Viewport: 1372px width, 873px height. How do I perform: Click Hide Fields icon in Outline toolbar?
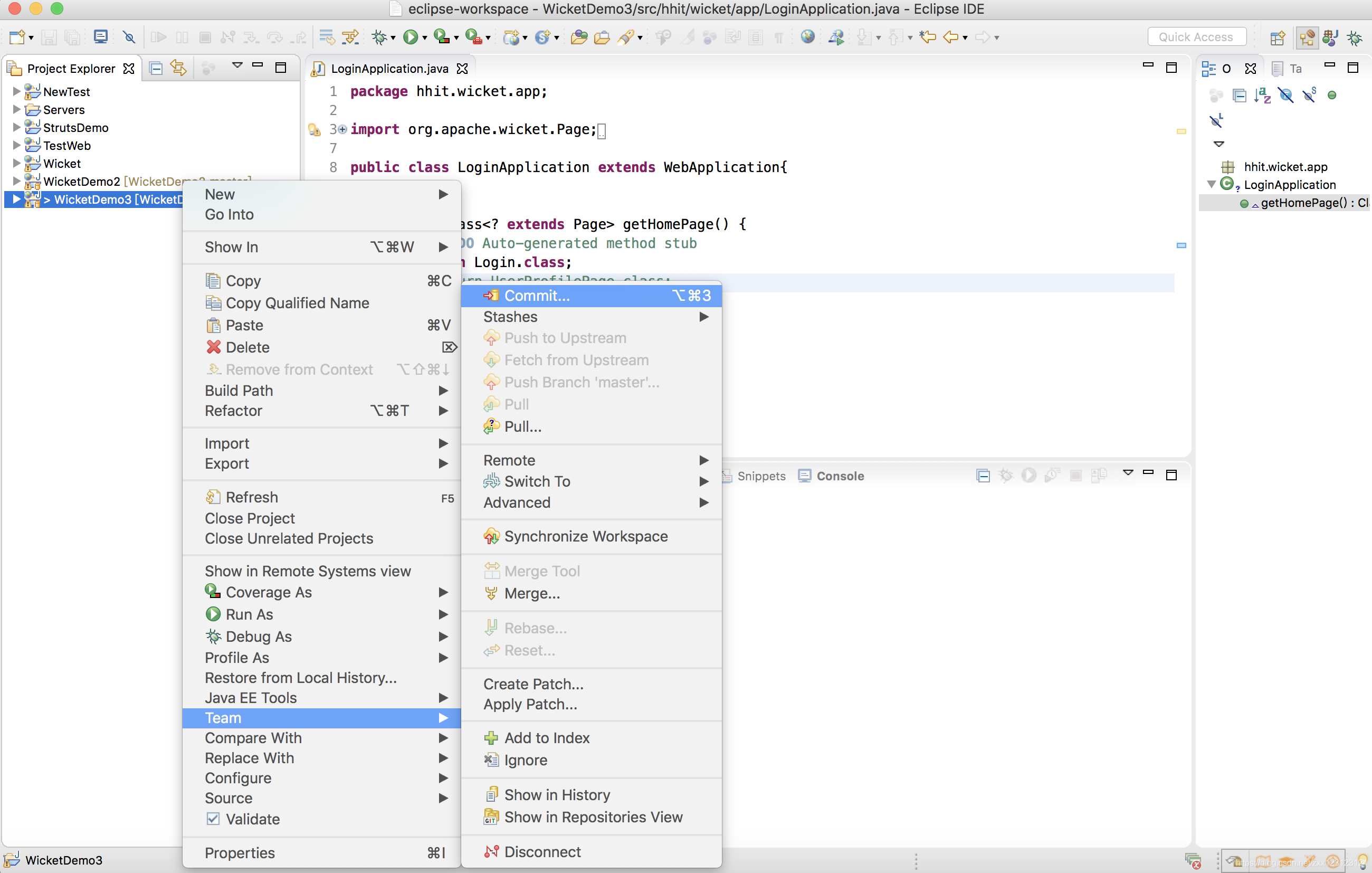[x=1285, y=95]
